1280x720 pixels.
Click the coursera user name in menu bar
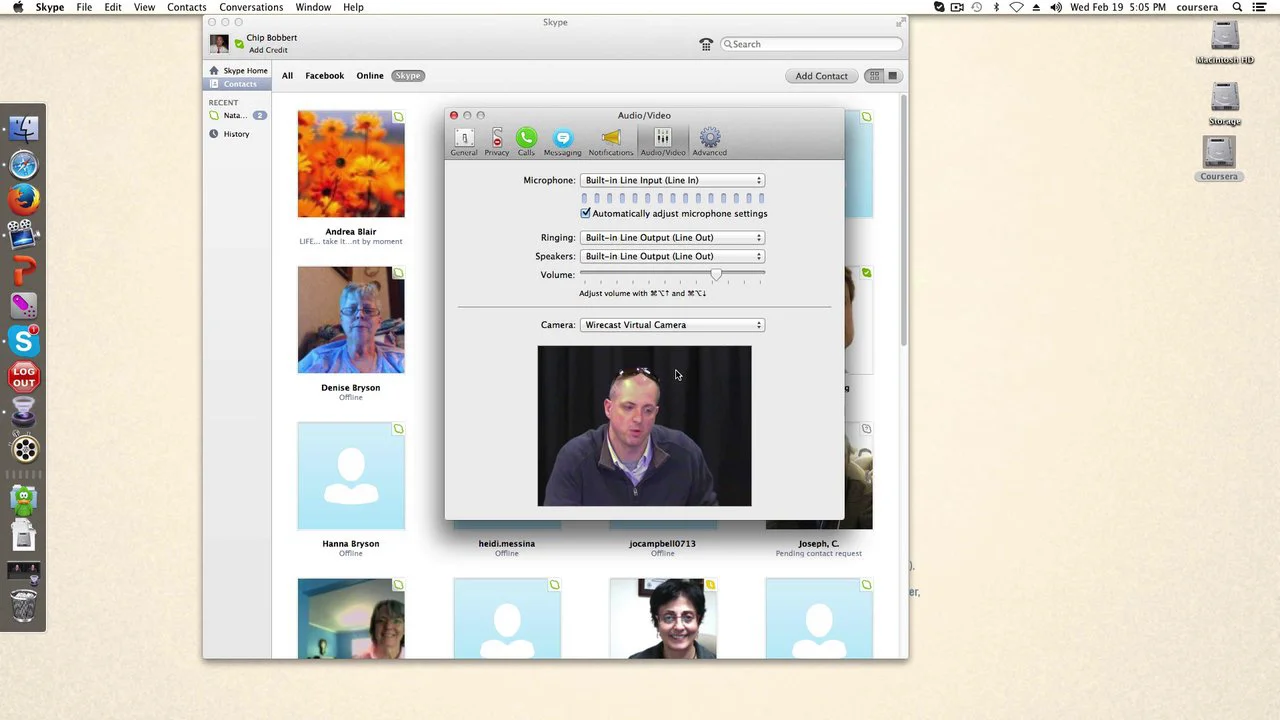(1198, 7)
